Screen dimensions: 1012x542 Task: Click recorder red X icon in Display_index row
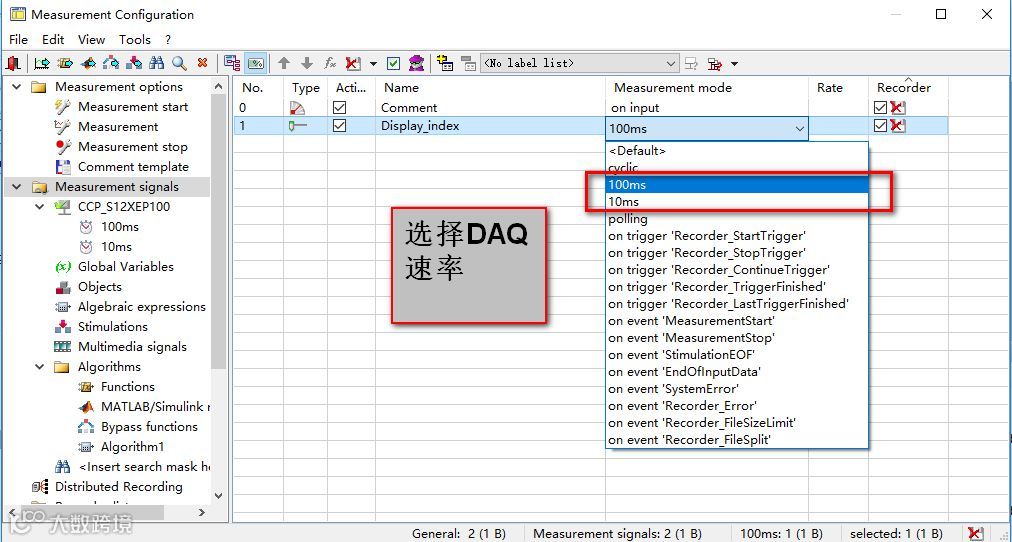[897, 126]
